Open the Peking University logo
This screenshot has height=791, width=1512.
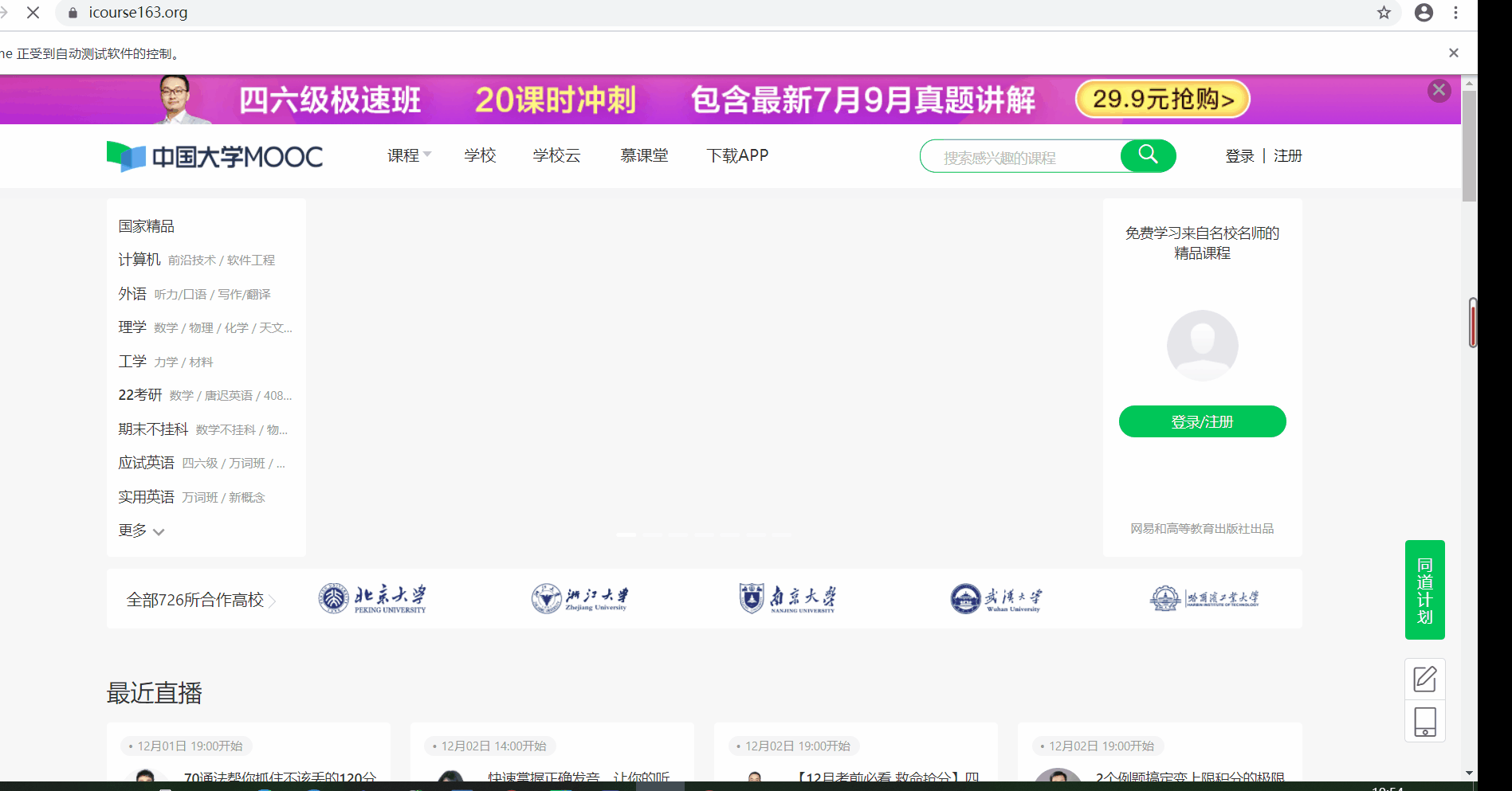click(x=372, y=598)
